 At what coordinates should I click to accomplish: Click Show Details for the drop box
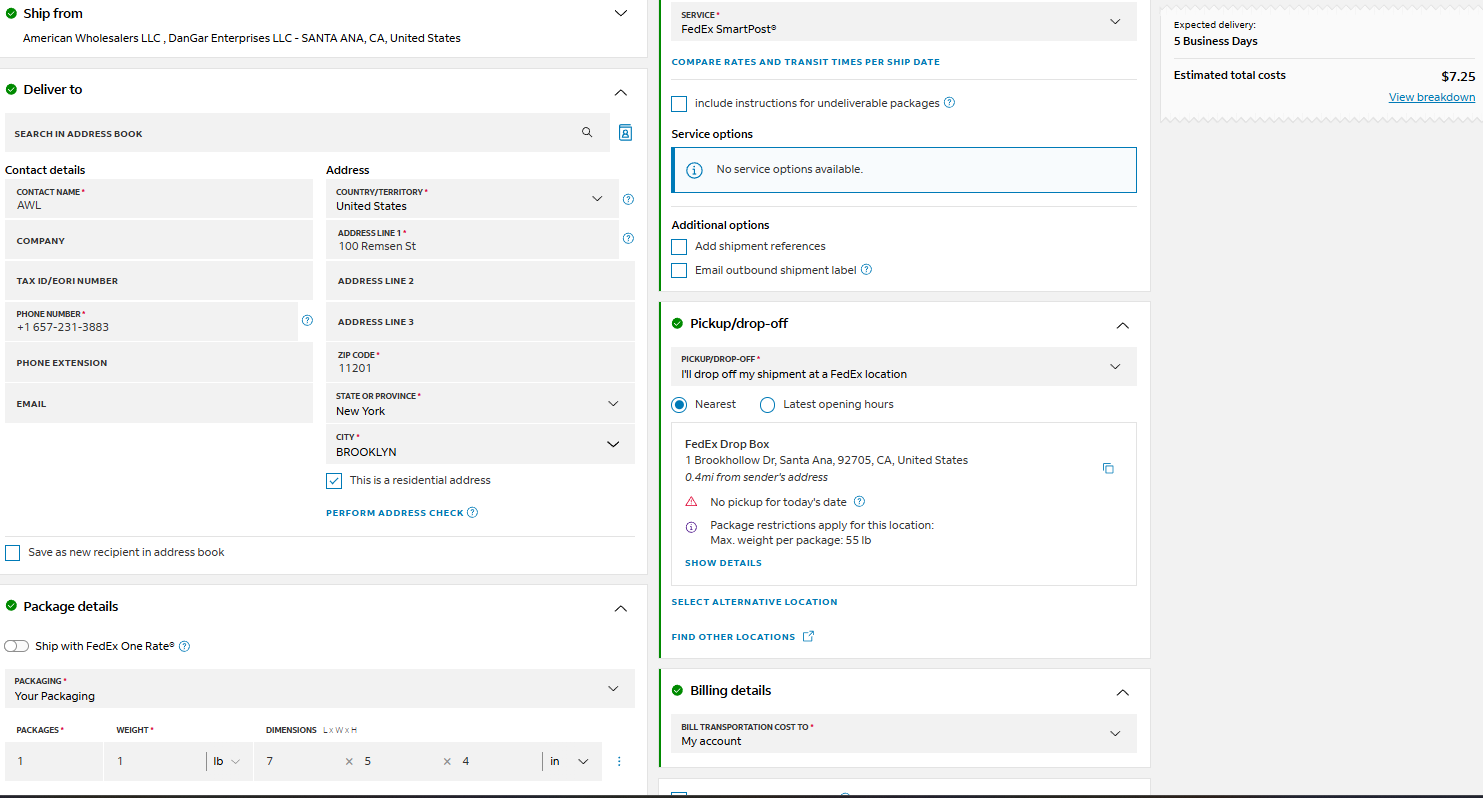723,563
